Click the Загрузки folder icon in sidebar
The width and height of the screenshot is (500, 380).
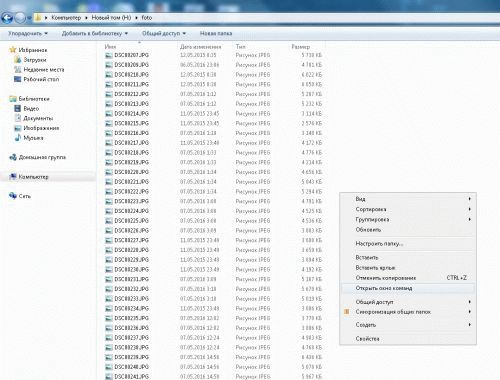[18, 60]
